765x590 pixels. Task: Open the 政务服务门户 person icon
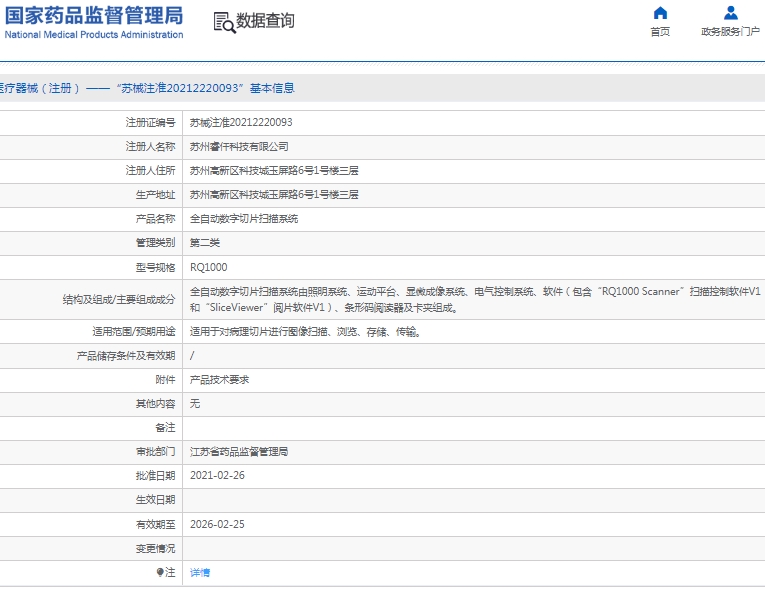(730, 13)
